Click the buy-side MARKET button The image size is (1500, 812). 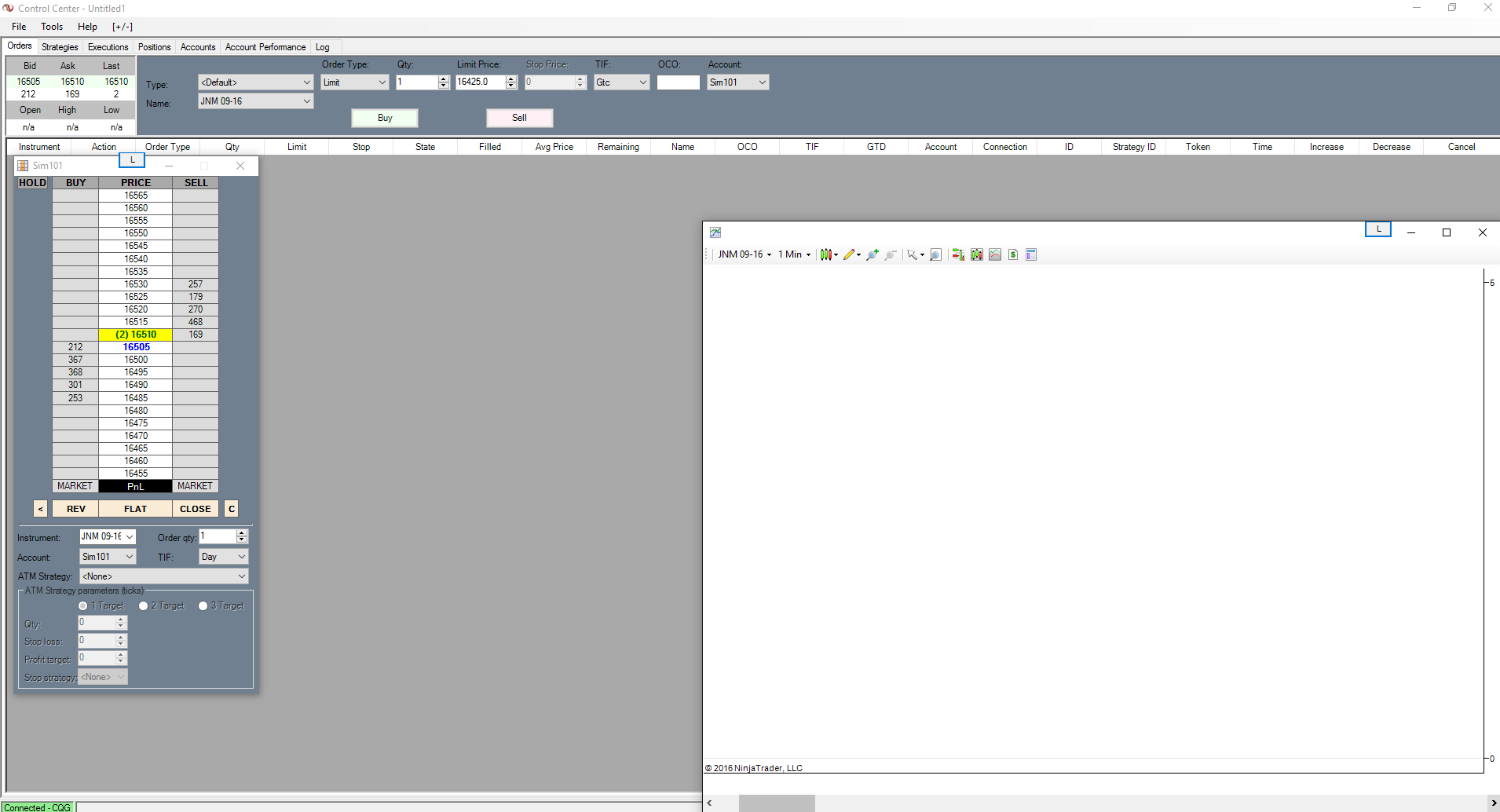click(x=75, y=486)
